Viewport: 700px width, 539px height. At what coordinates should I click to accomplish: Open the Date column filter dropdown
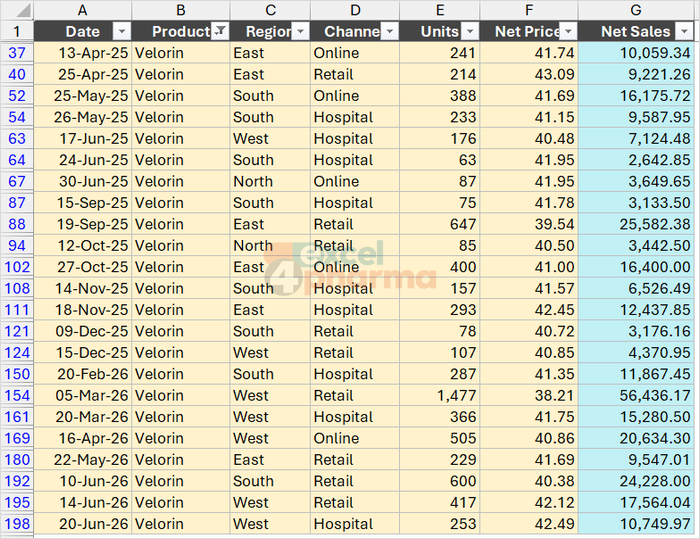point(122,31)
